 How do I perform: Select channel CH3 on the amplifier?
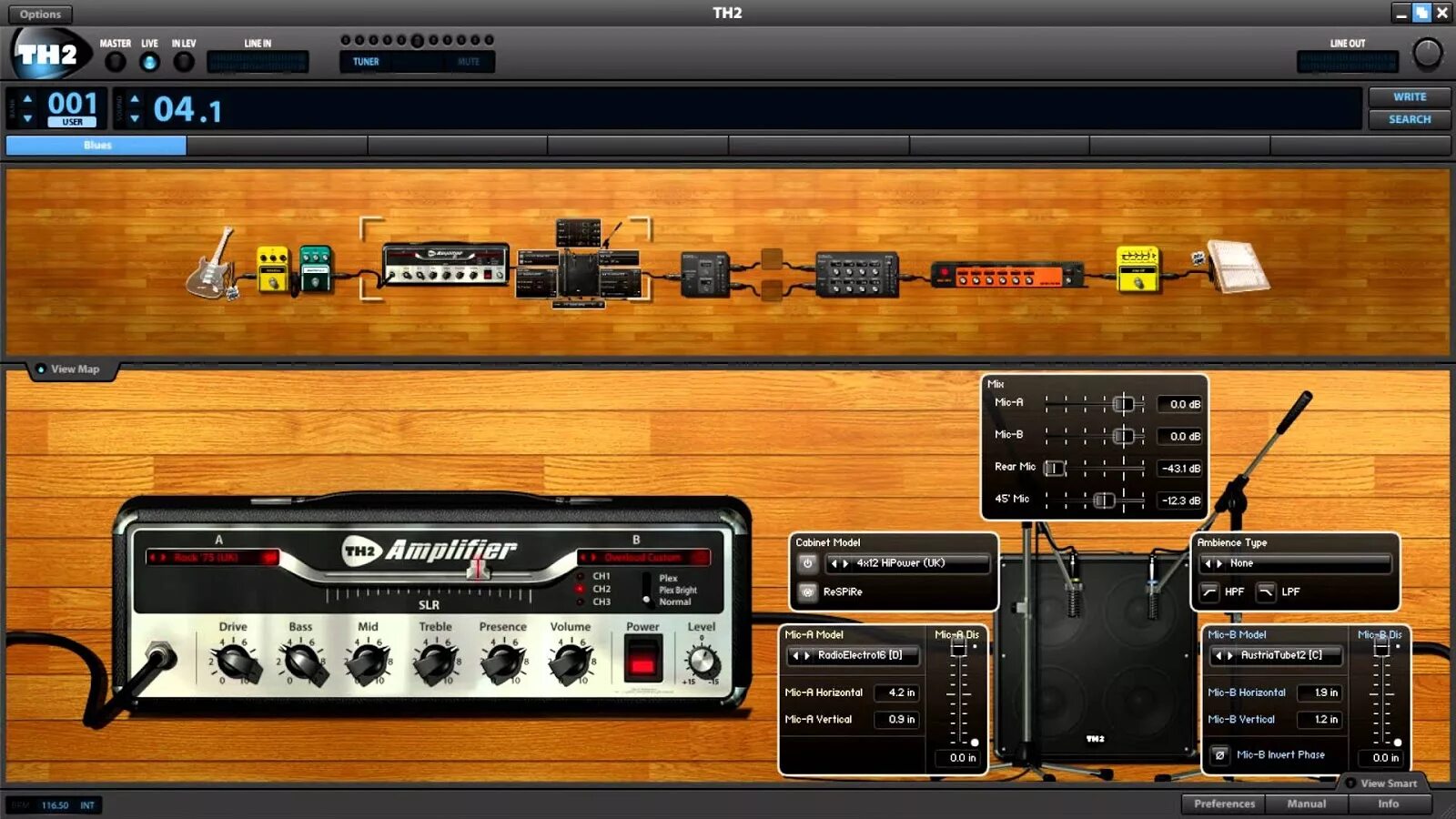(x=580, y=602)
